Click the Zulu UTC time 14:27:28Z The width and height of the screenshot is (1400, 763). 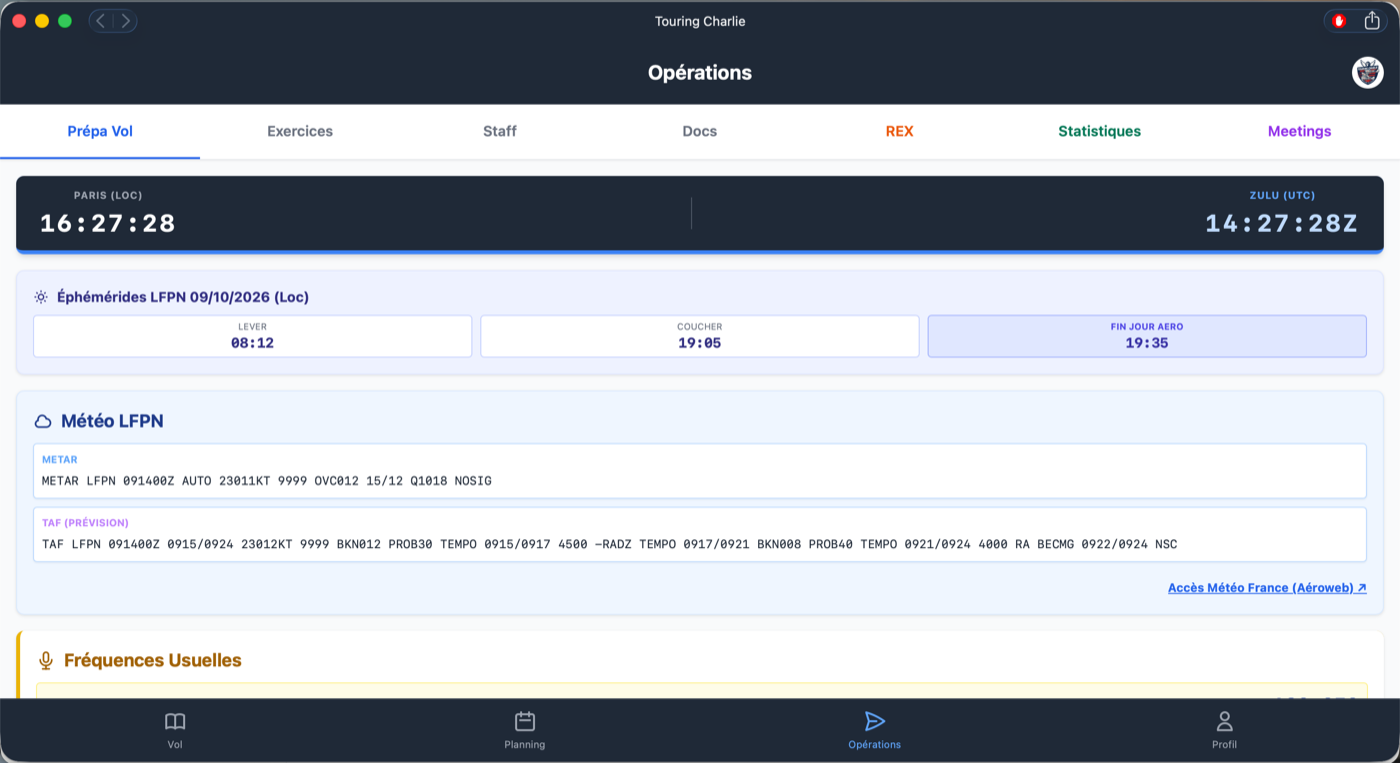coord(1282,223)
